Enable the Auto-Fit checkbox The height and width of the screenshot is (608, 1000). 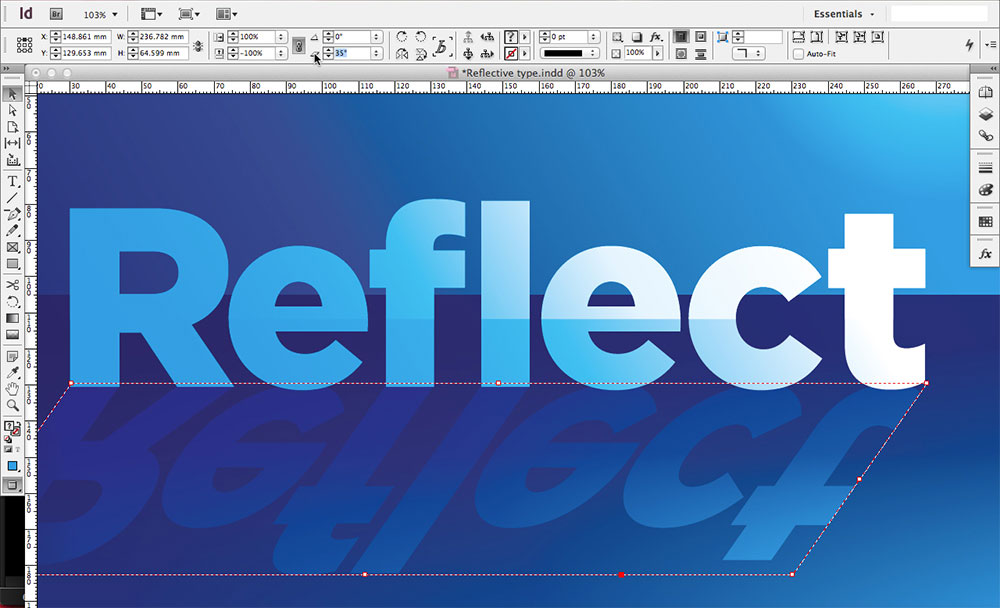point(799,54)
